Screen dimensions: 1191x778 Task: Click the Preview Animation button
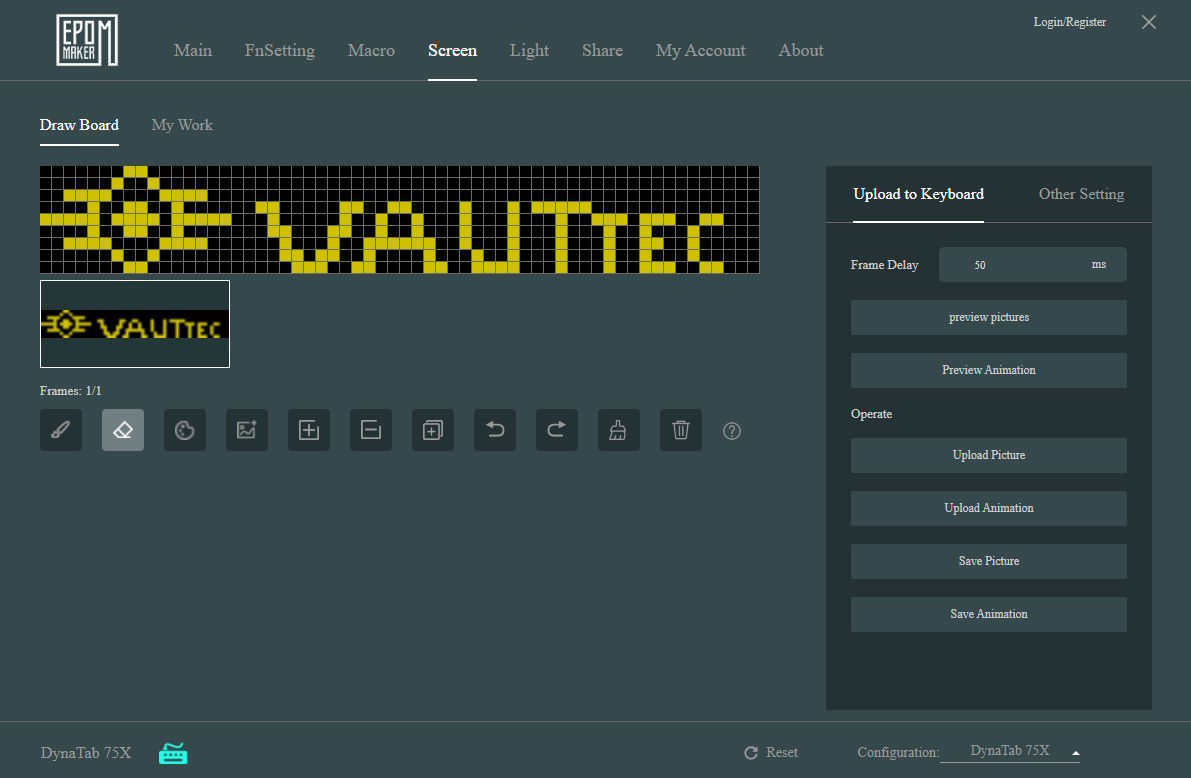[x=989, y=370]
